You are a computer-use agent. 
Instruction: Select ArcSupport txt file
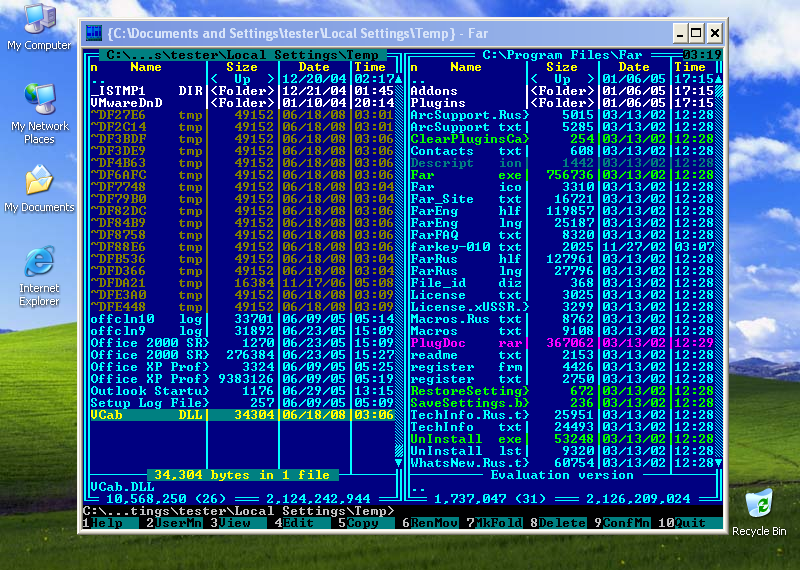coord(562,127)
